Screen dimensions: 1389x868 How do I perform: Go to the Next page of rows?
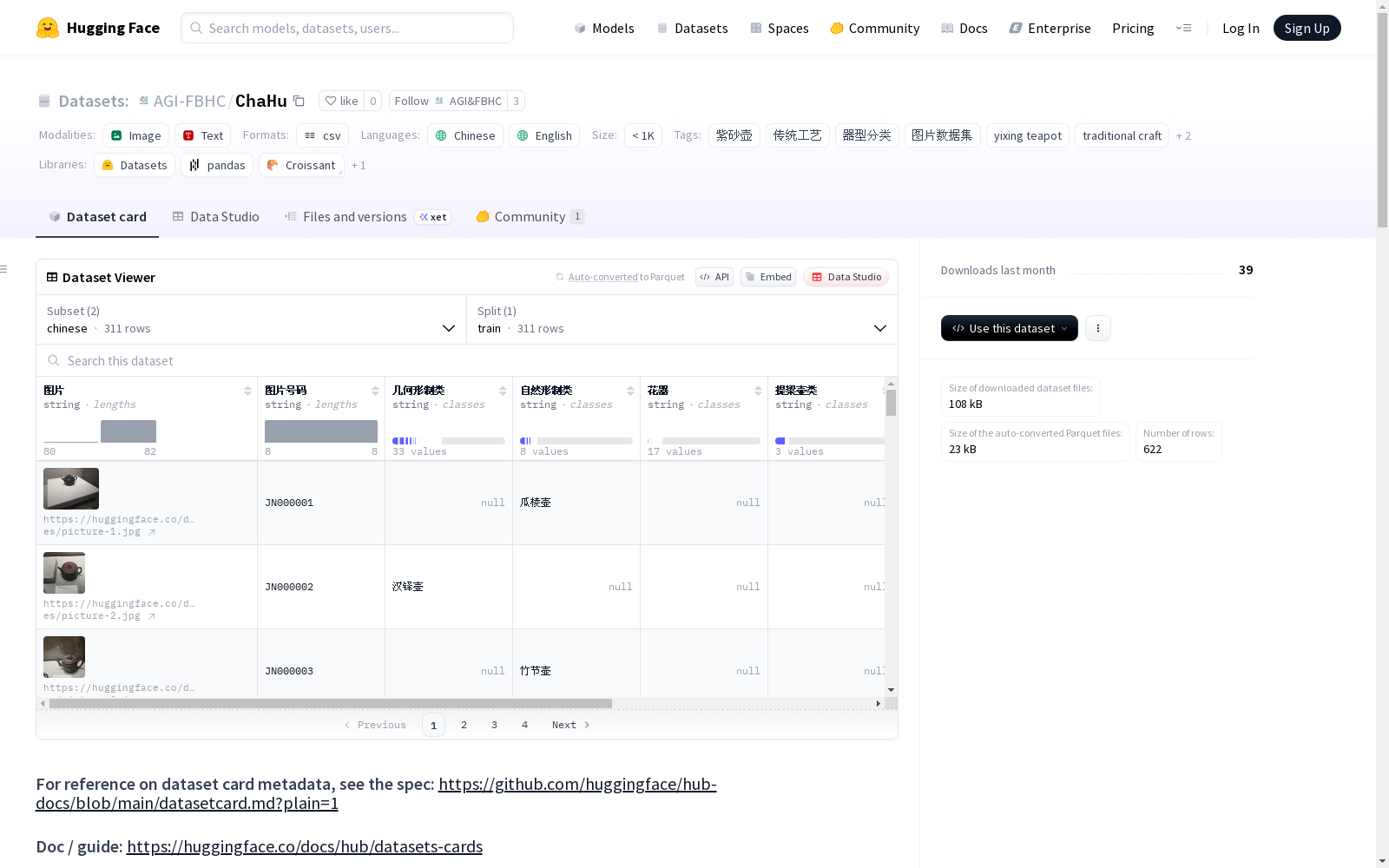(570, 725)
